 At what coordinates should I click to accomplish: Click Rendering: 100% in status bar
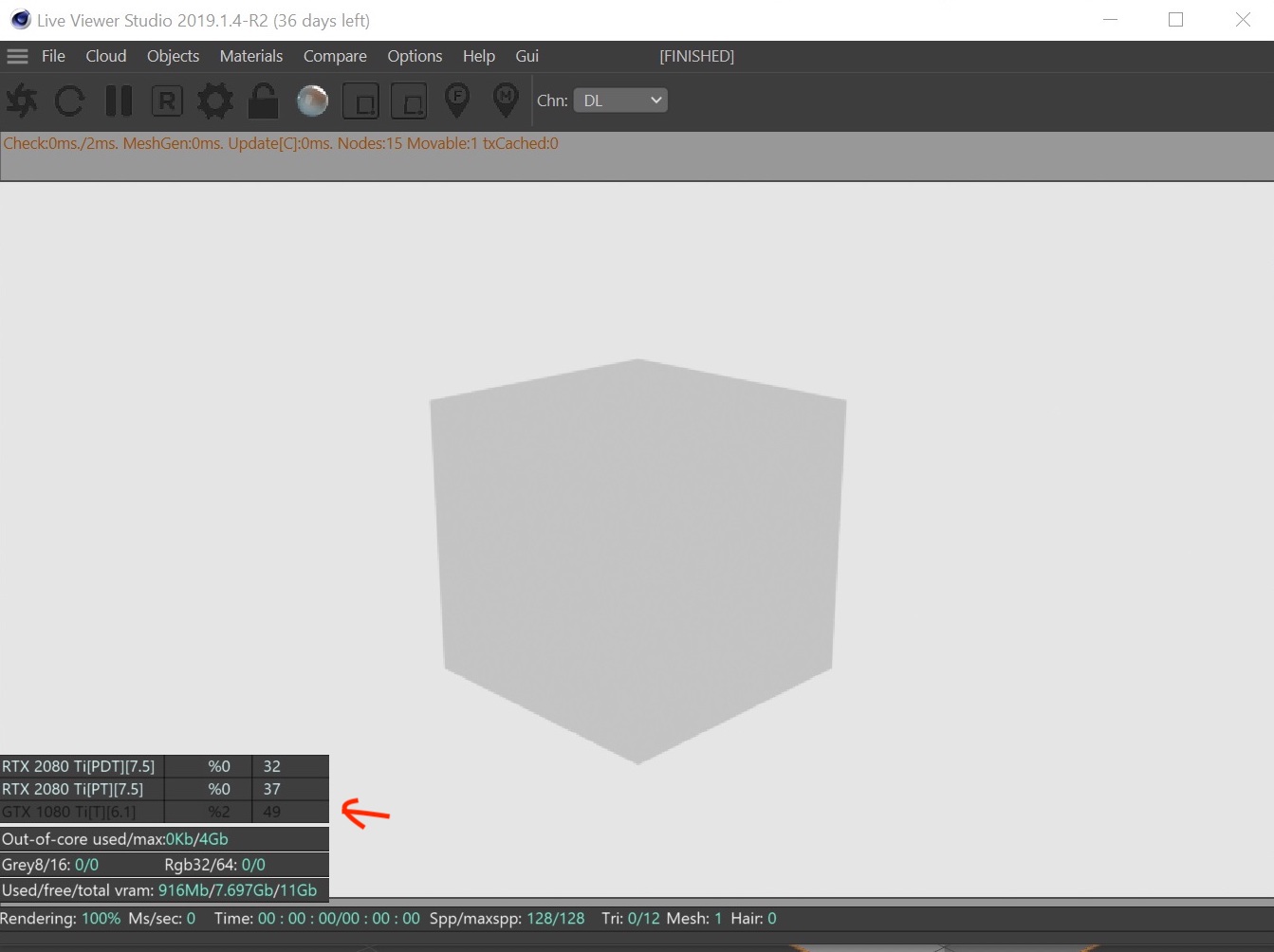point(61,919)
